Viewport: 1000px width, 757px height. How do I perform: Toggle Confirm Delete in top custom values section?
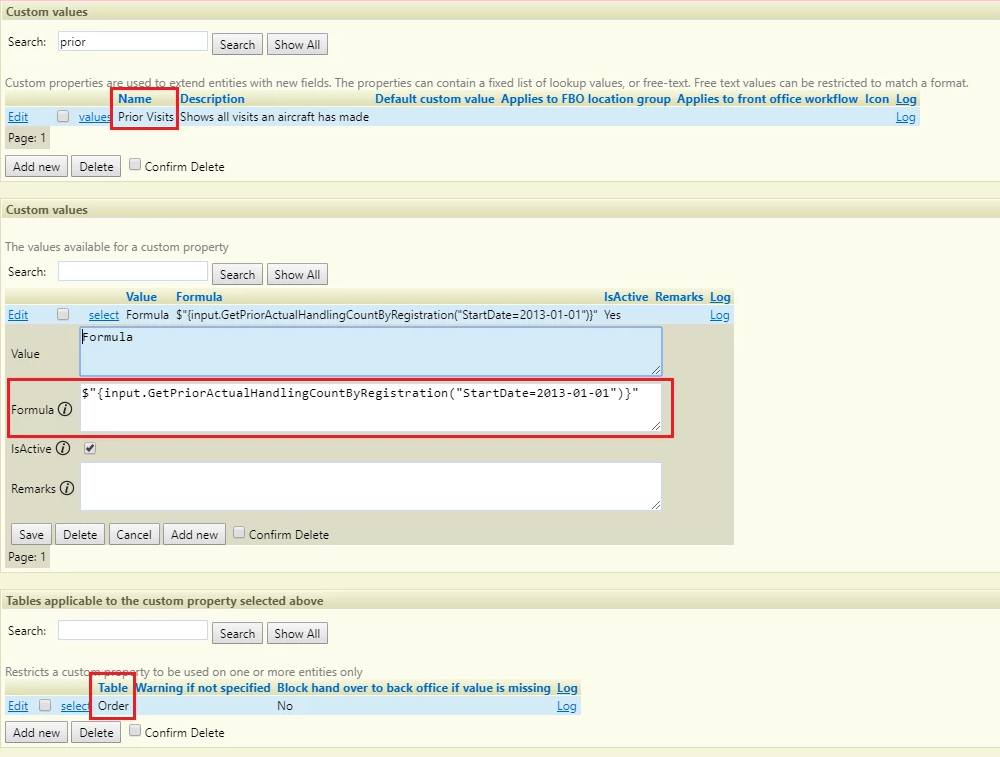(x=135, y=165)
